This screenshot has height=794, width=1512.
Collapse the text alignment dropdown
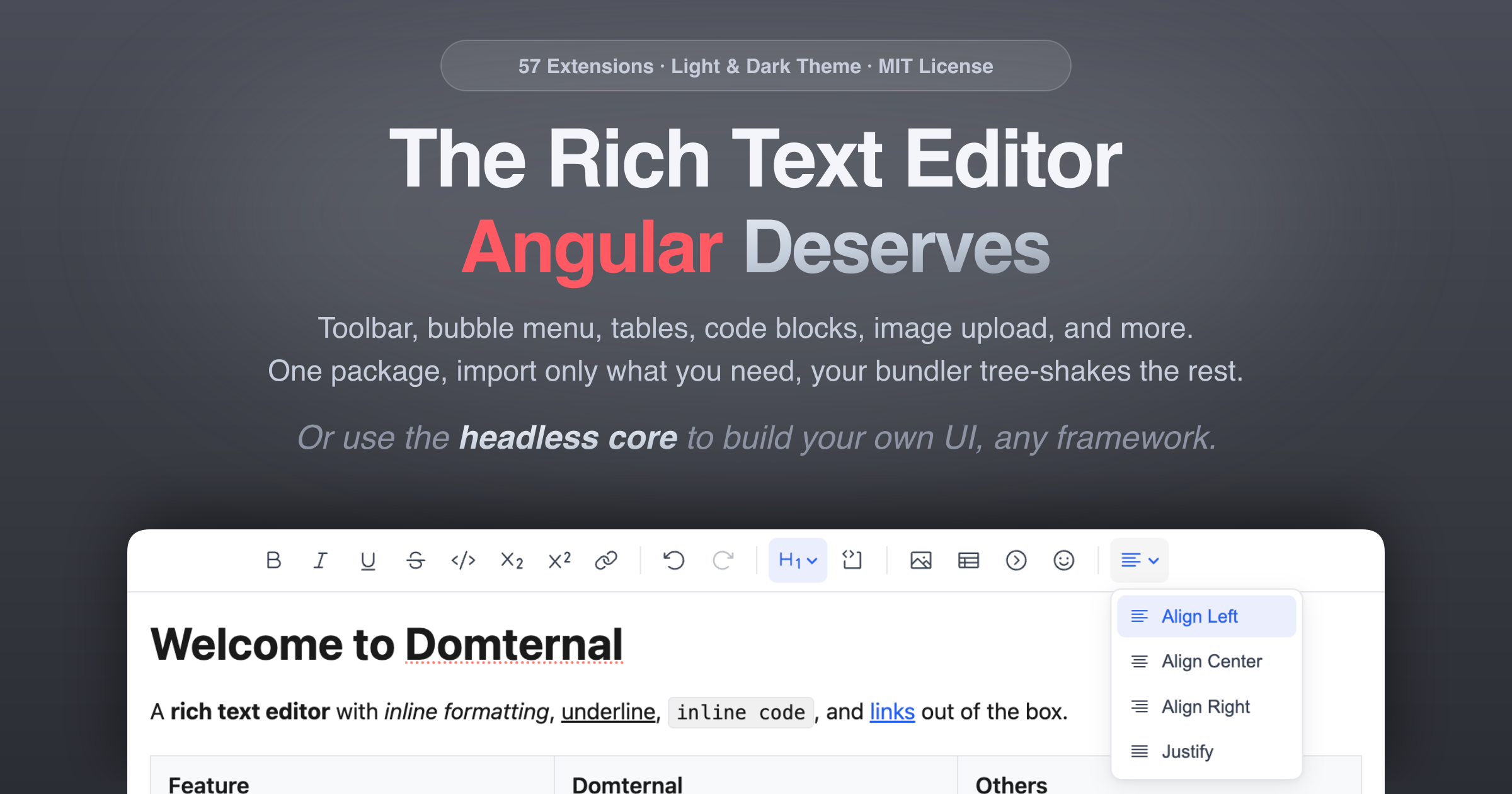(x=1140, y=560)
